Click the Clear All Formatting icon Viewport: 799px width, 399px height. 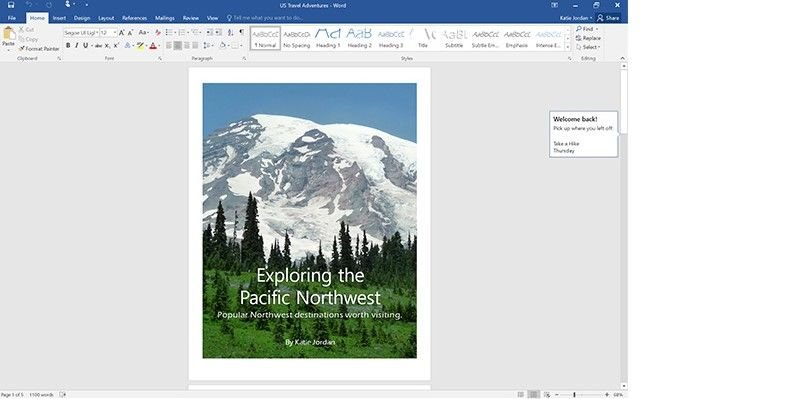[157, 33]
